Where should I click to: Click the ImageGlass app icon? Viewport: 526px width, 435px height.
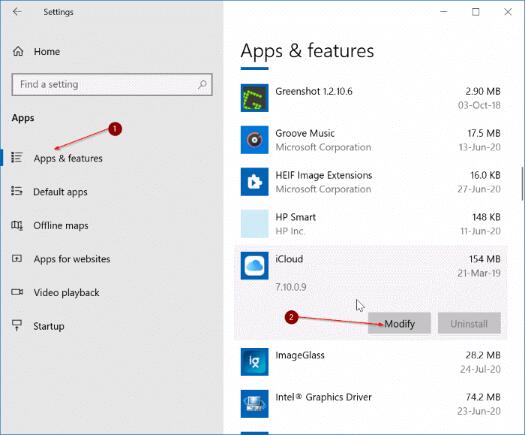click(254, 362)
